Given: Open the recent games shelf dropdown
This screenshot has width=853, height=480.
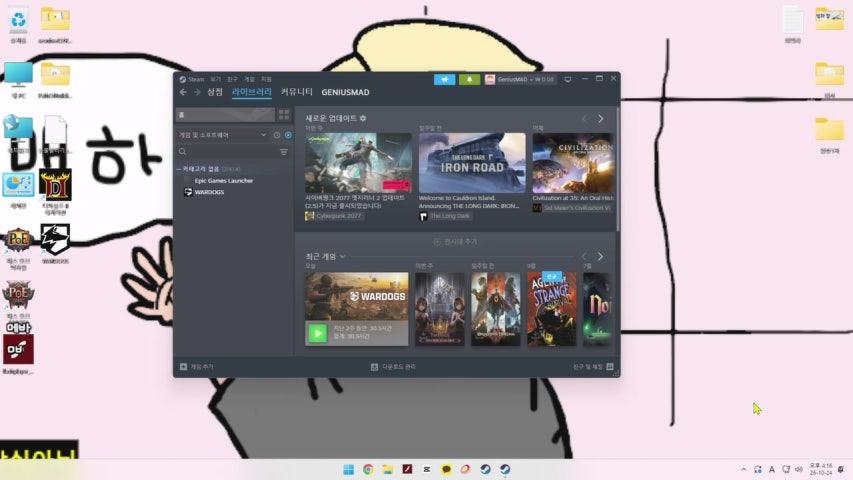Looking at the screenshot, I should pos(343,256).
